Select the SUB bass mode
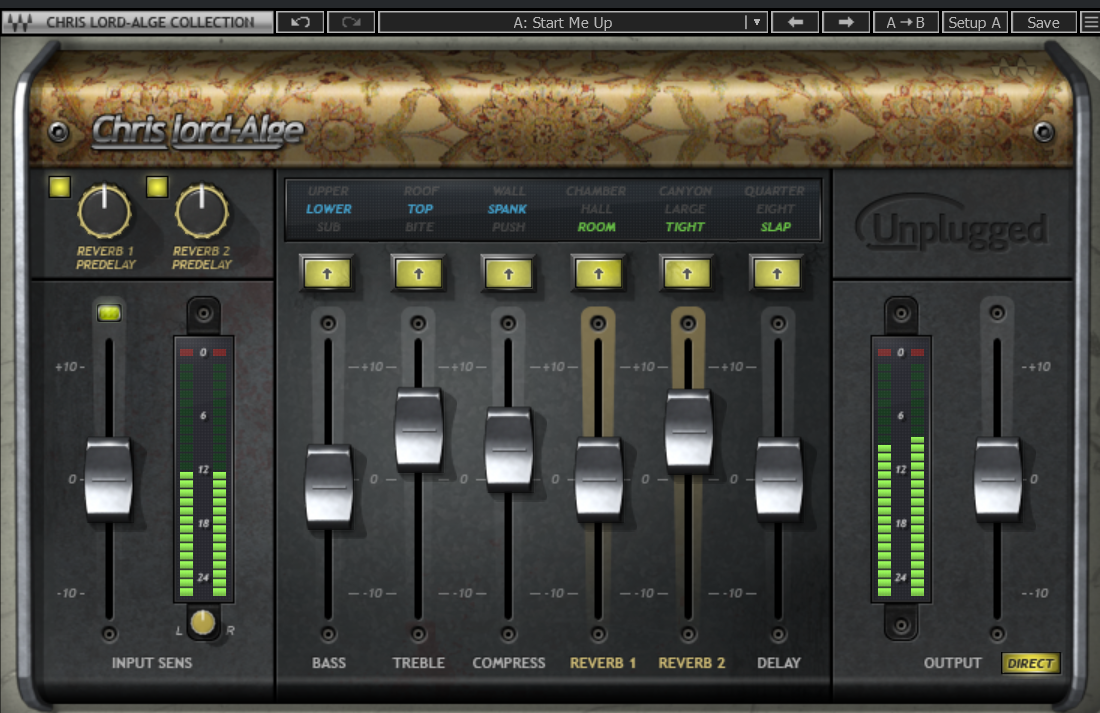 click(x=328, y=227)
